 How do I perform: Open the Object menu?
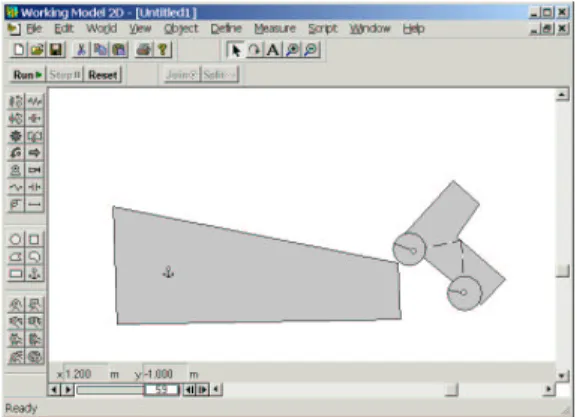pyautogui.click(x=181, y=29)
